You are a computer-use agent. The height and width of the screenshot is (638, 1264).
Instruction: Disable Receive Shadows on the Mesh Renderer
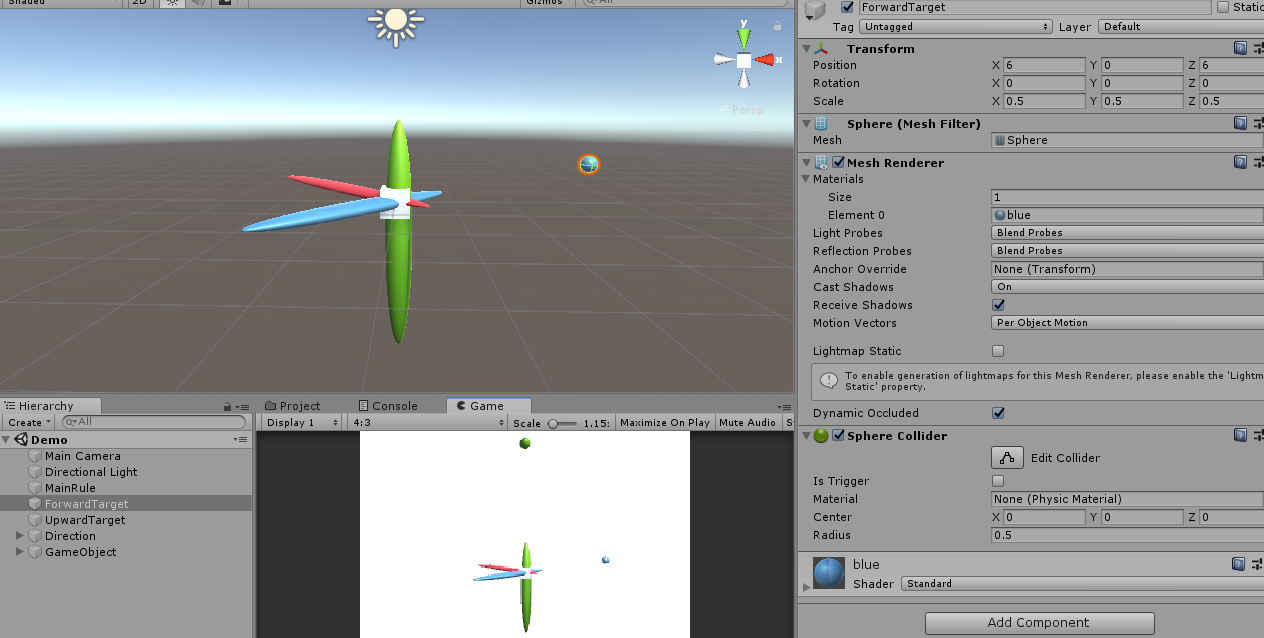[998, 305]
